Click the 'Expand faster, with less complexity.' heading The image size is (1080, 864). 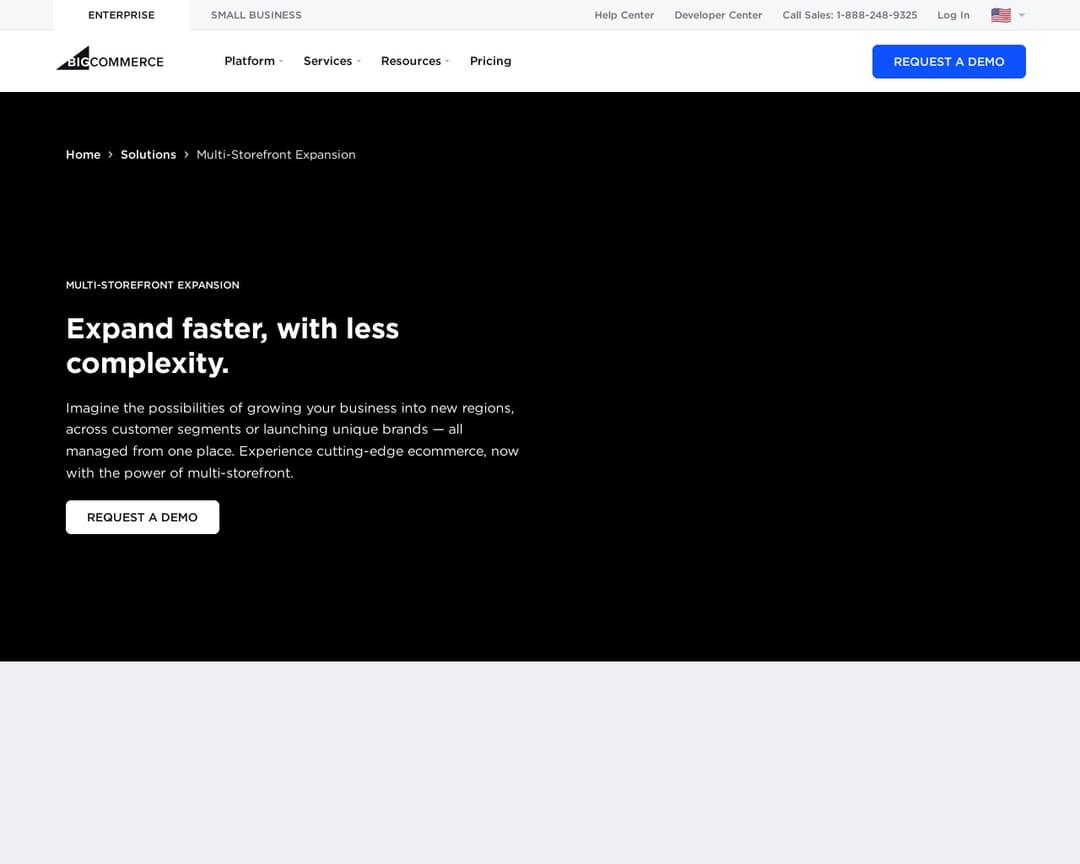233,346
